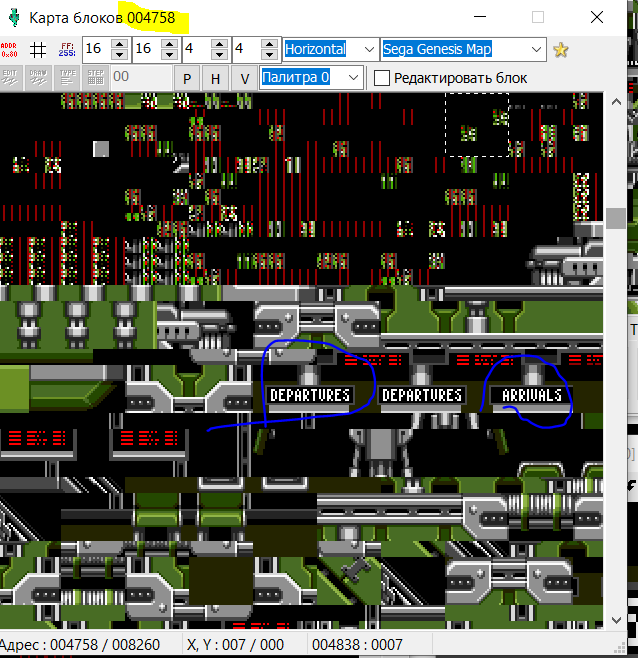Click the FF: 255 value icon
This screenshot has height=658, width=638.
67,50
